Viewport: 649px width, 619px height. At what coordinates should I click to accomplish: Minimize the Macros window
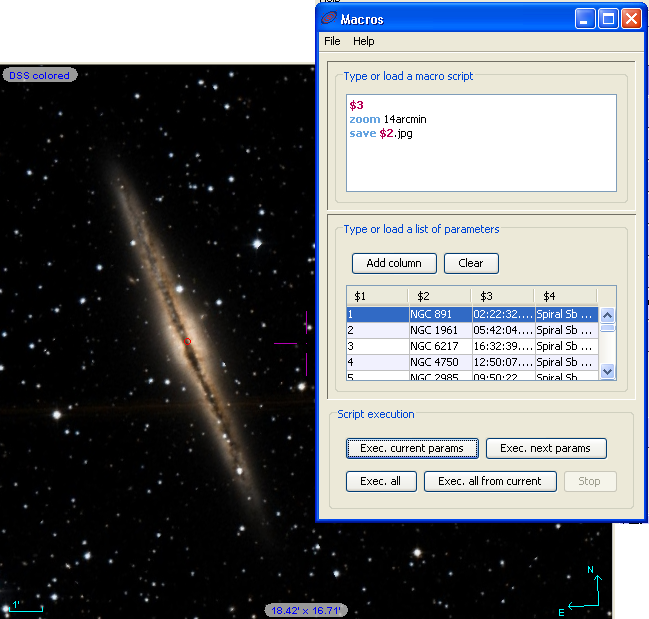click(x=585, y=19)
